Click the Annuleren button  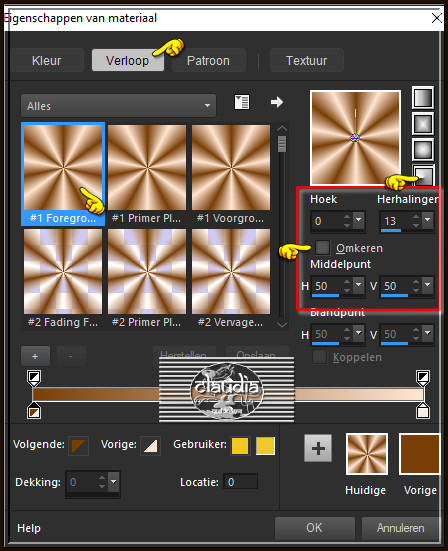click(401, 527)
